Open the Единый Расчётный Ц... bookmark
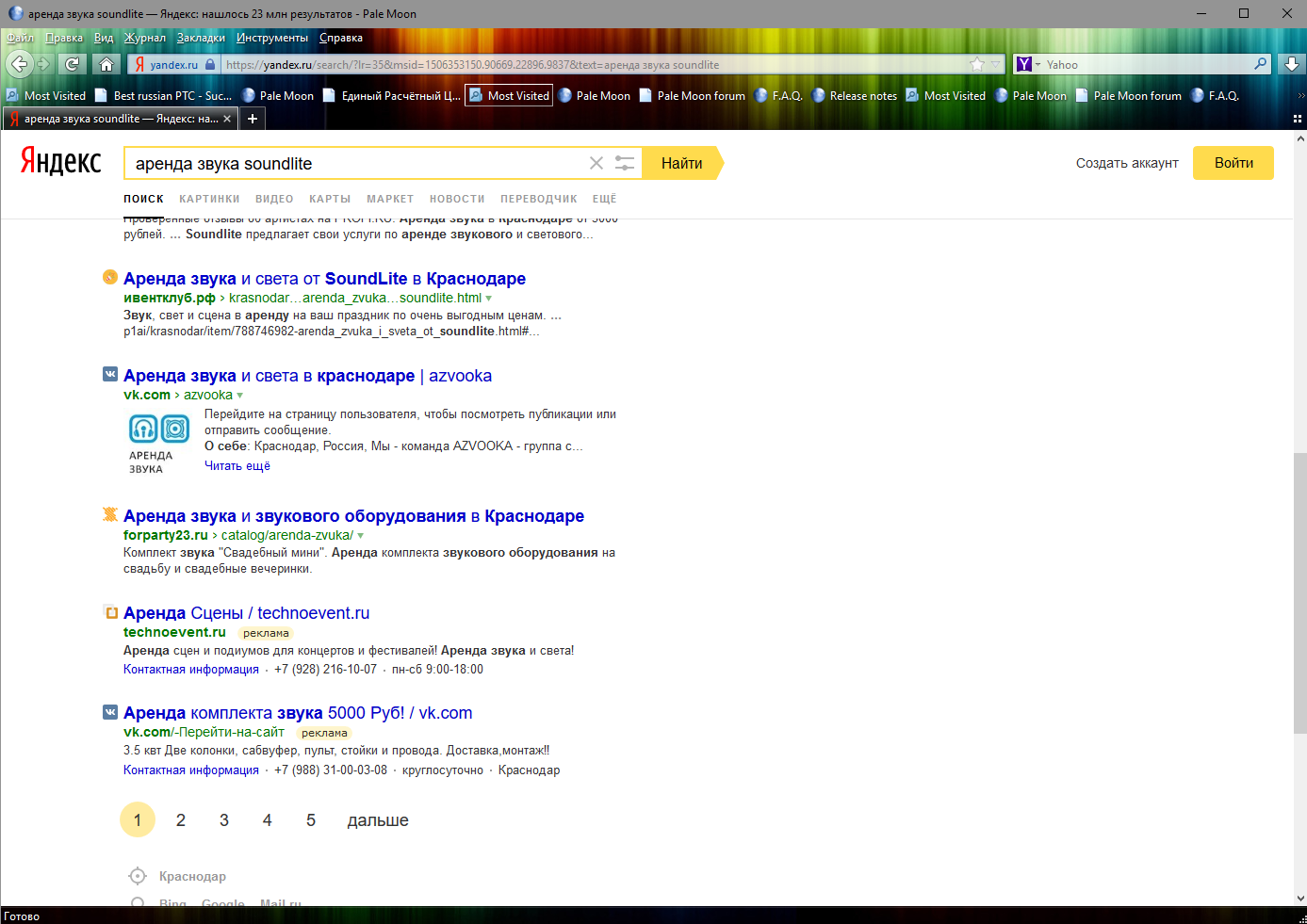This screenshot has width=1307, height=924. [392, 95]
